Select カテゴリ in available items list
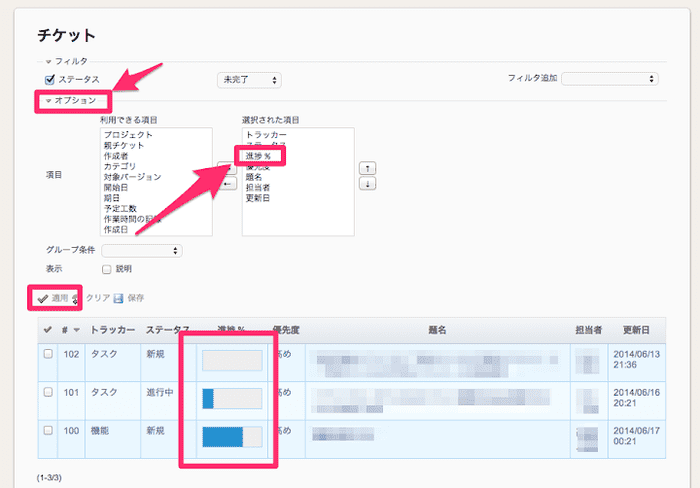 pos(120,167)
